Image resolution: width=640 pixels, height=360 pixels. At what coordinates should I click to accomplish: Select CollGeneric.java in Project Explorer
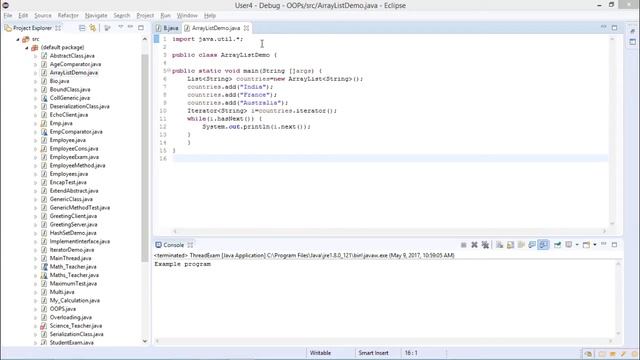coord(70,98)
